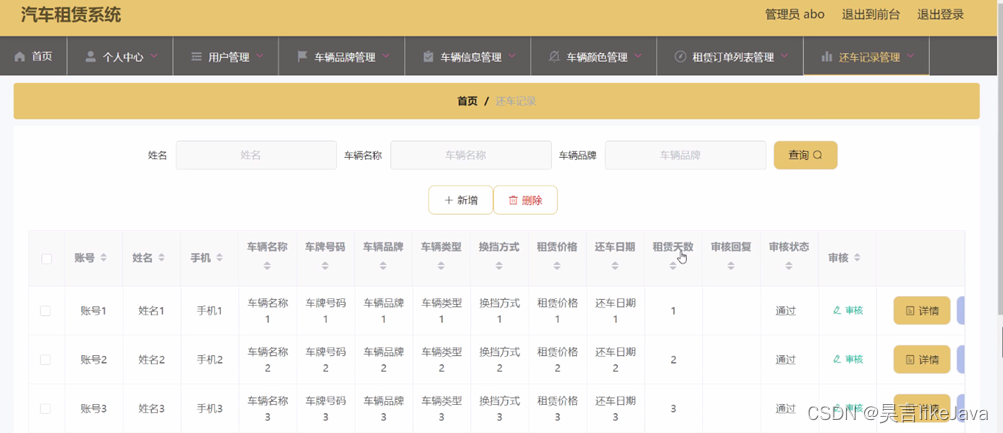The image size is (1003, 433).
Task: Click the 管理员 abo account text
Action: pyautogui.click(x=794, y=15)
